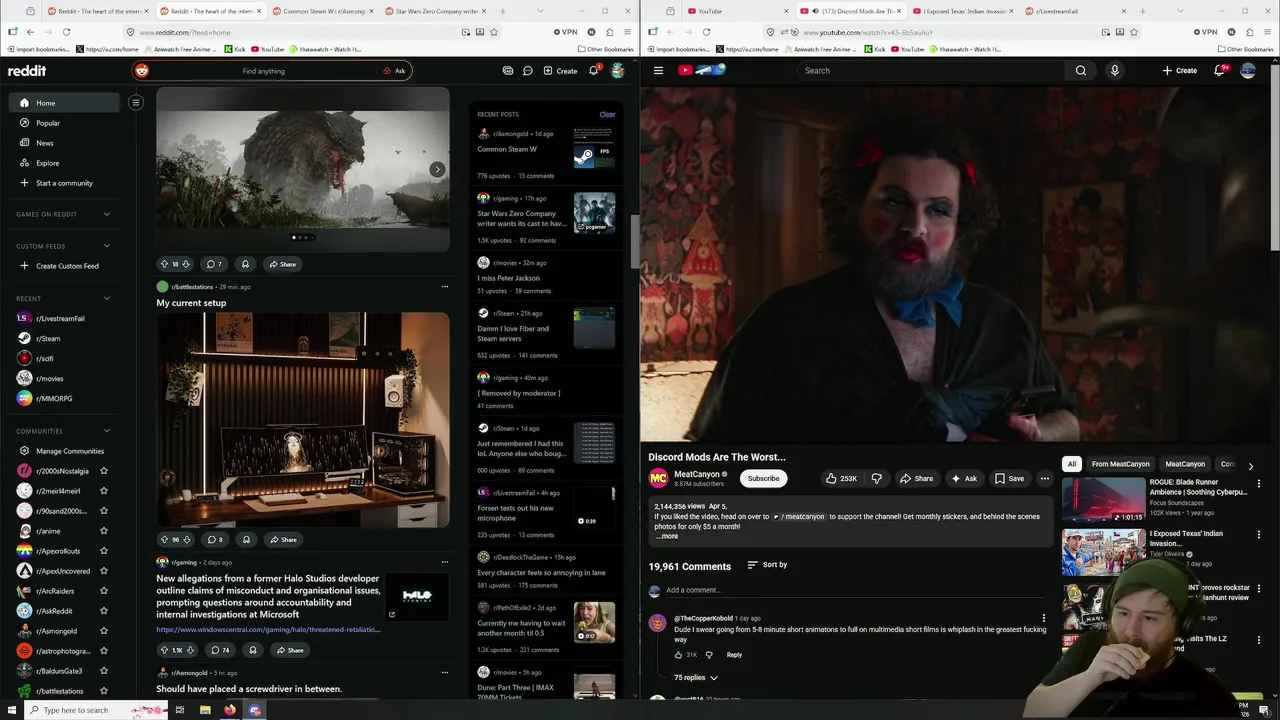Open more actions for the video
The width and height of the screenshot is (1280, 720).
(x=1044, y=479)
